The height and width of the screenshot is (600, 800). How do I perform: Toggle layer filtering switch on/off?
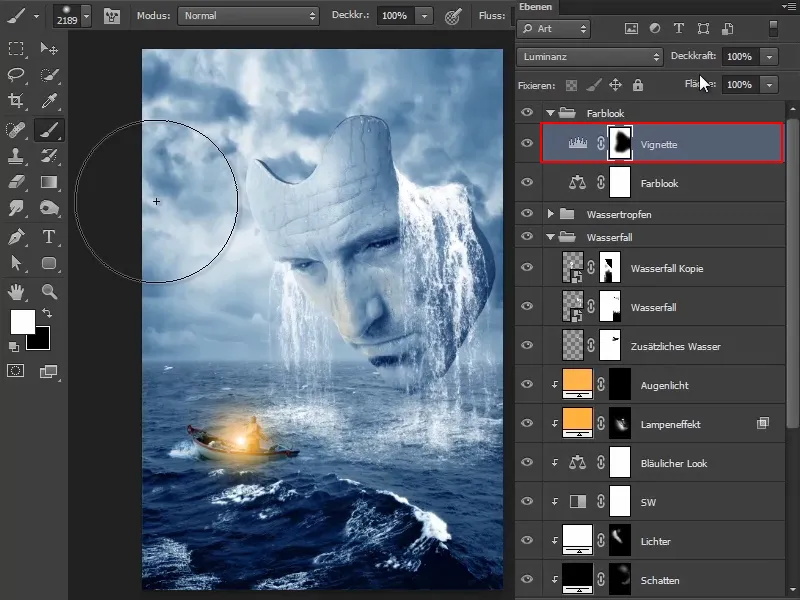coord(773,29)
